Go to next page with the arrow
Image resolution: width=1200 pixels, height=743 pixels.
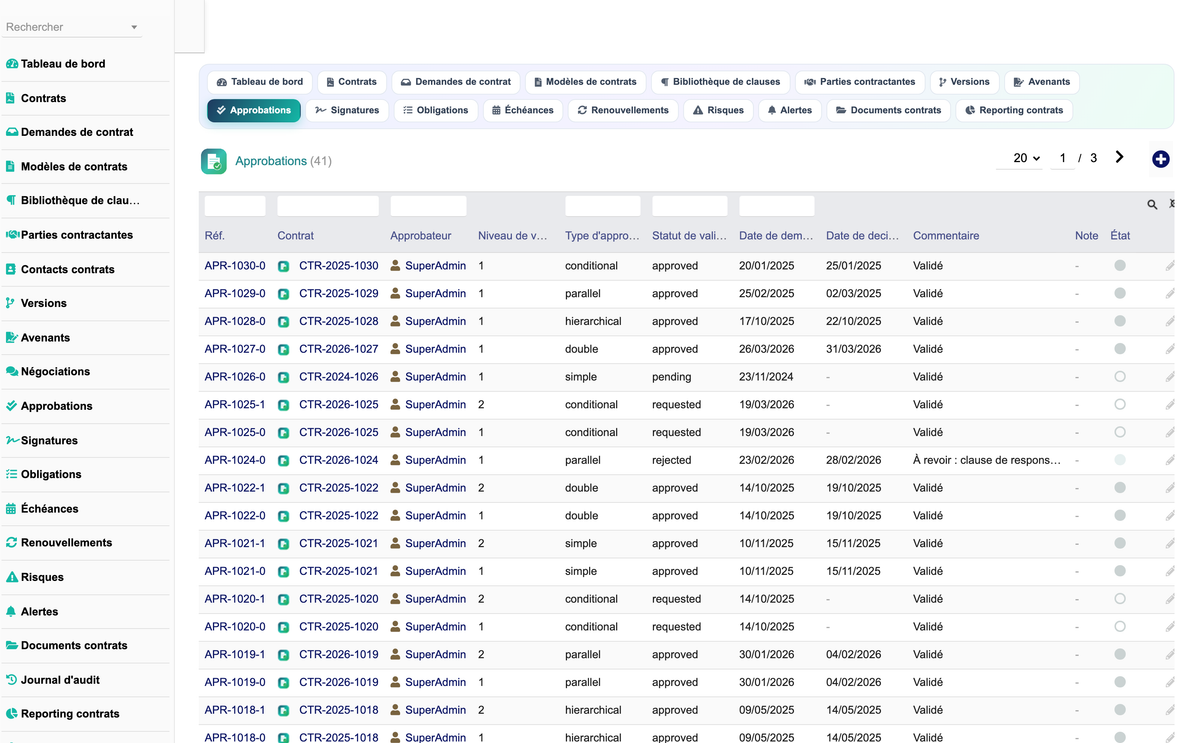tap(1119, 157)
